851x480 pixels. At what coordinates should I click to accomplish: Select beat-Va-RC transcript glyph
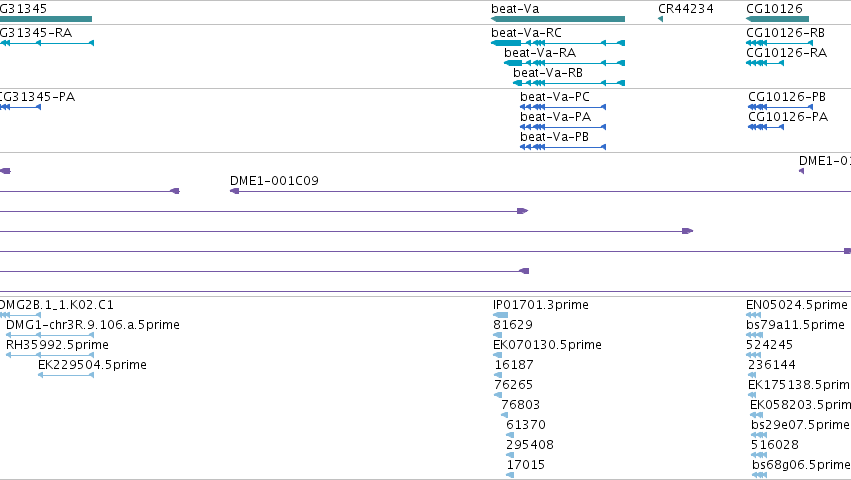tap(558, 43)
